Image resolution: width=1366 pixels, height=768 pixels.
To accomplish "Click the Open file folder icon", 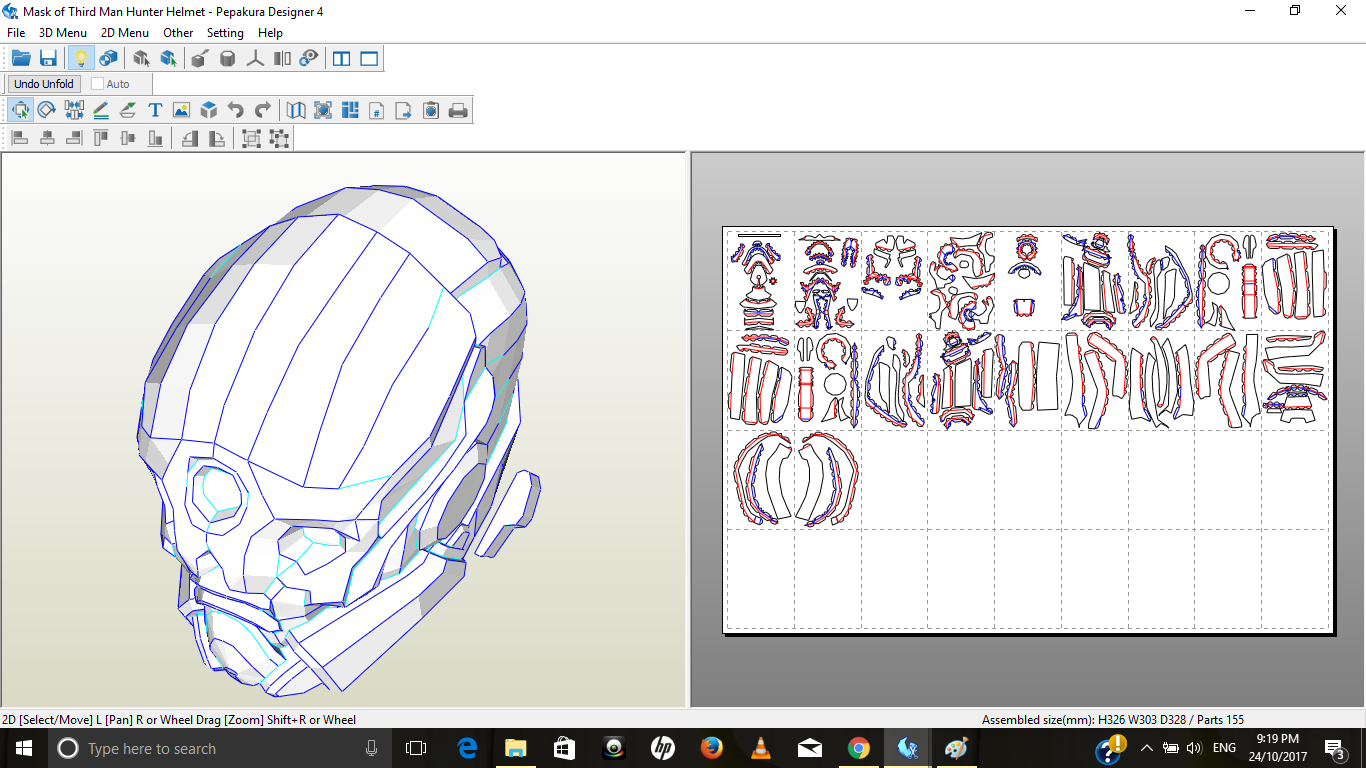I will pyautogui.click(x=21, y=59).
